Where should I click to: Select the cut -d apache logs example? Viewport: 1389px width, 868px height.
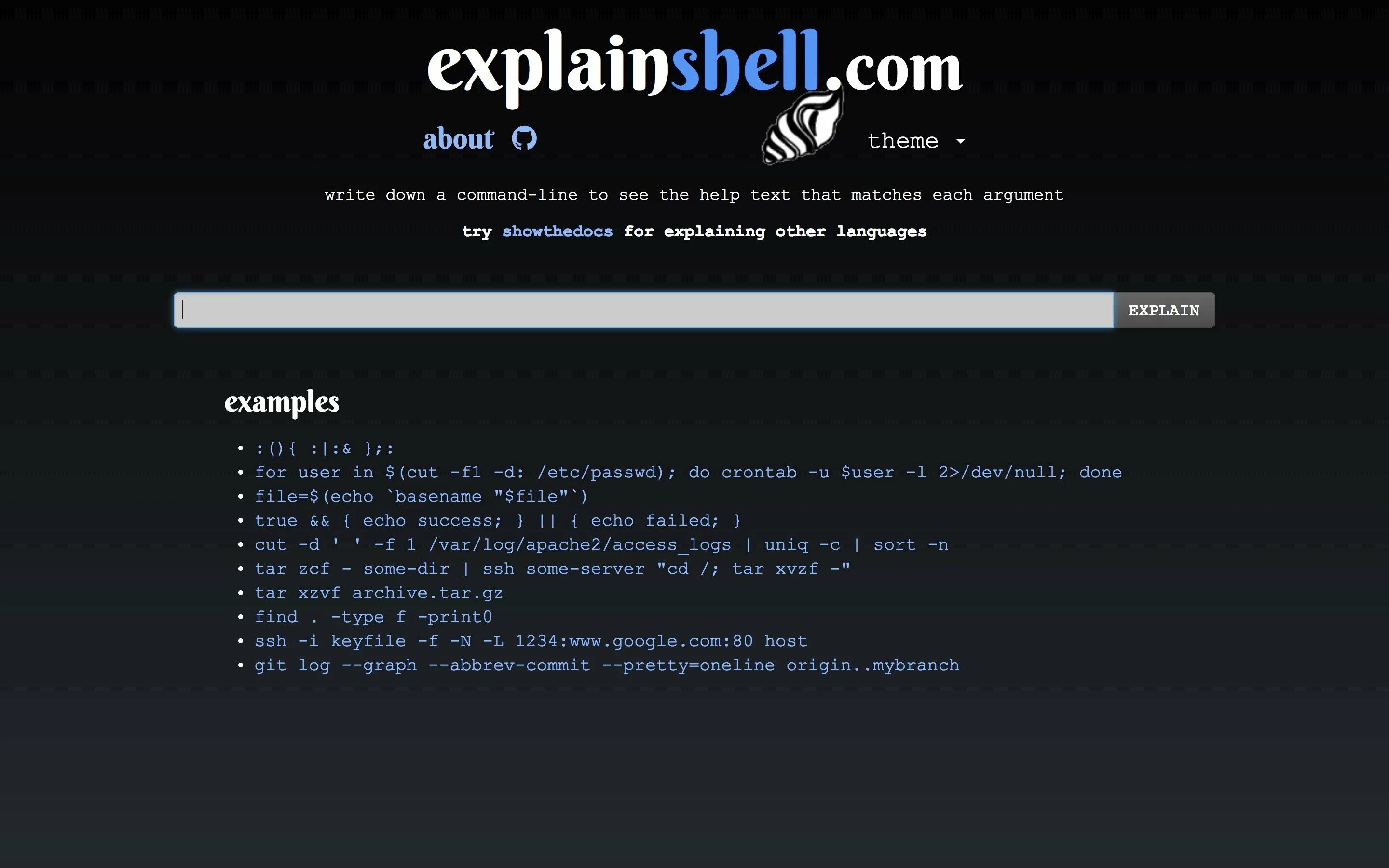tap(601, 544)
